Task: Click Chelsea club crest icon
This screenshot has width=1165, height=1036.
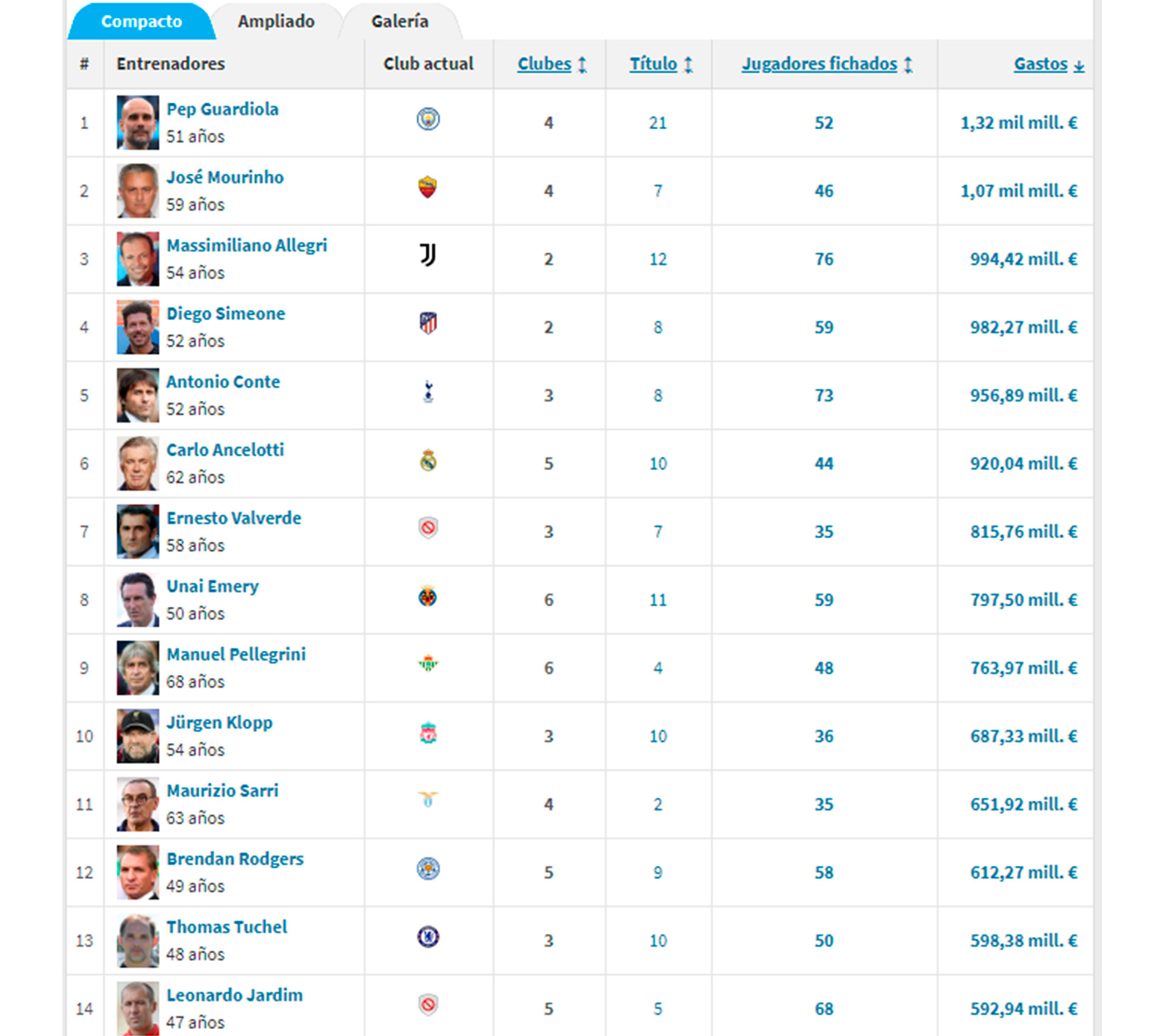Action: [428, 937]
